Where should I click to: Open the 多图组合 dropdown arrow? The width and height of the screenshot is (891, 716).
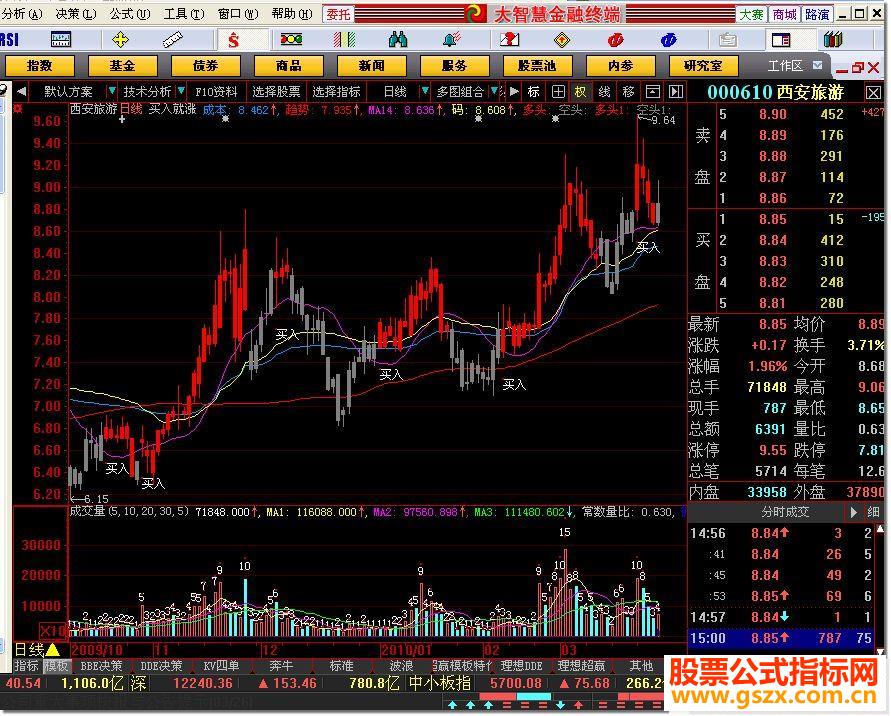point(494,91)
